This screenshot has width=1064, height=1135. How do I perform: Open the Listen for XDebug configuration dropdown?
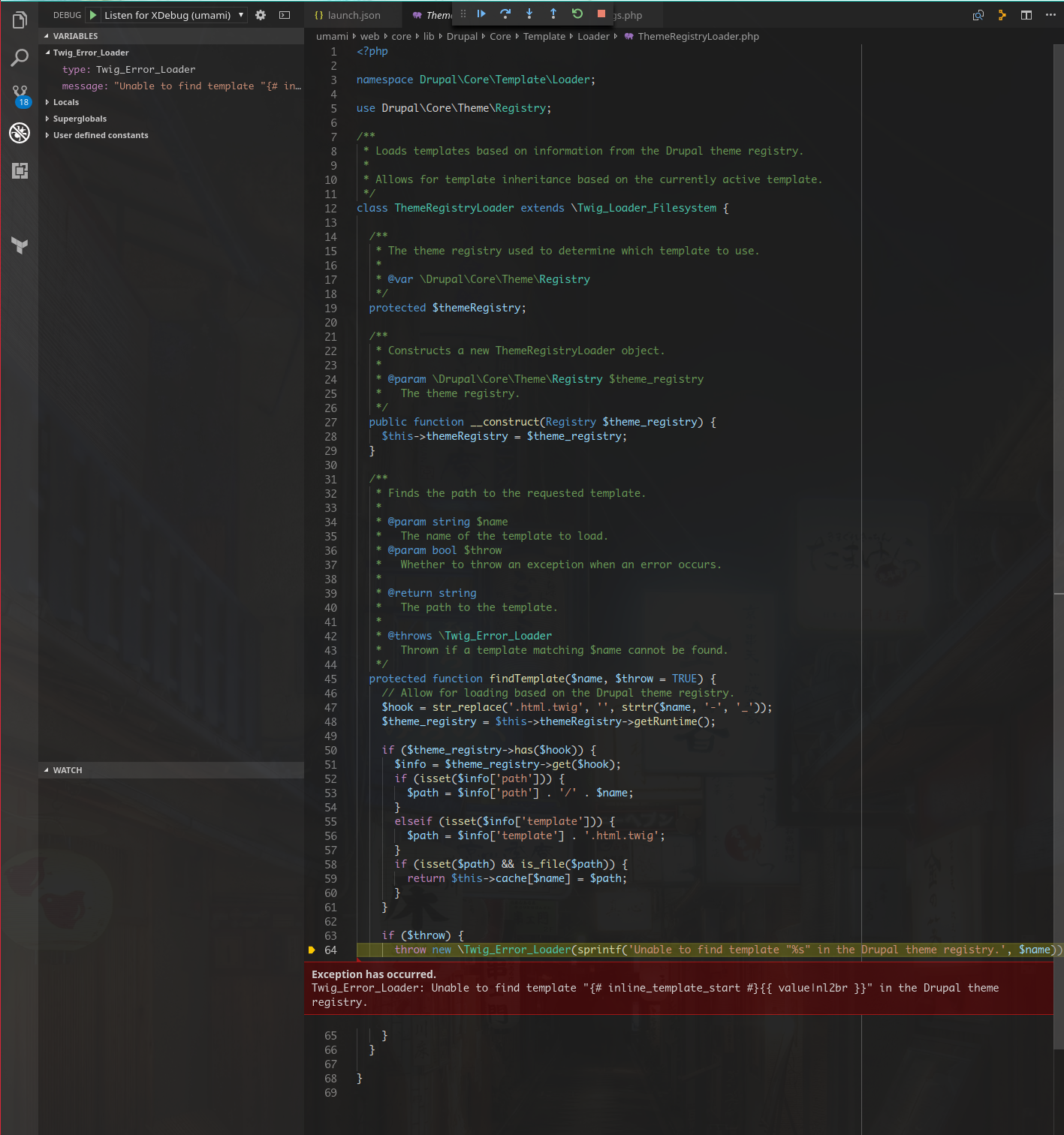coord(173,14)
